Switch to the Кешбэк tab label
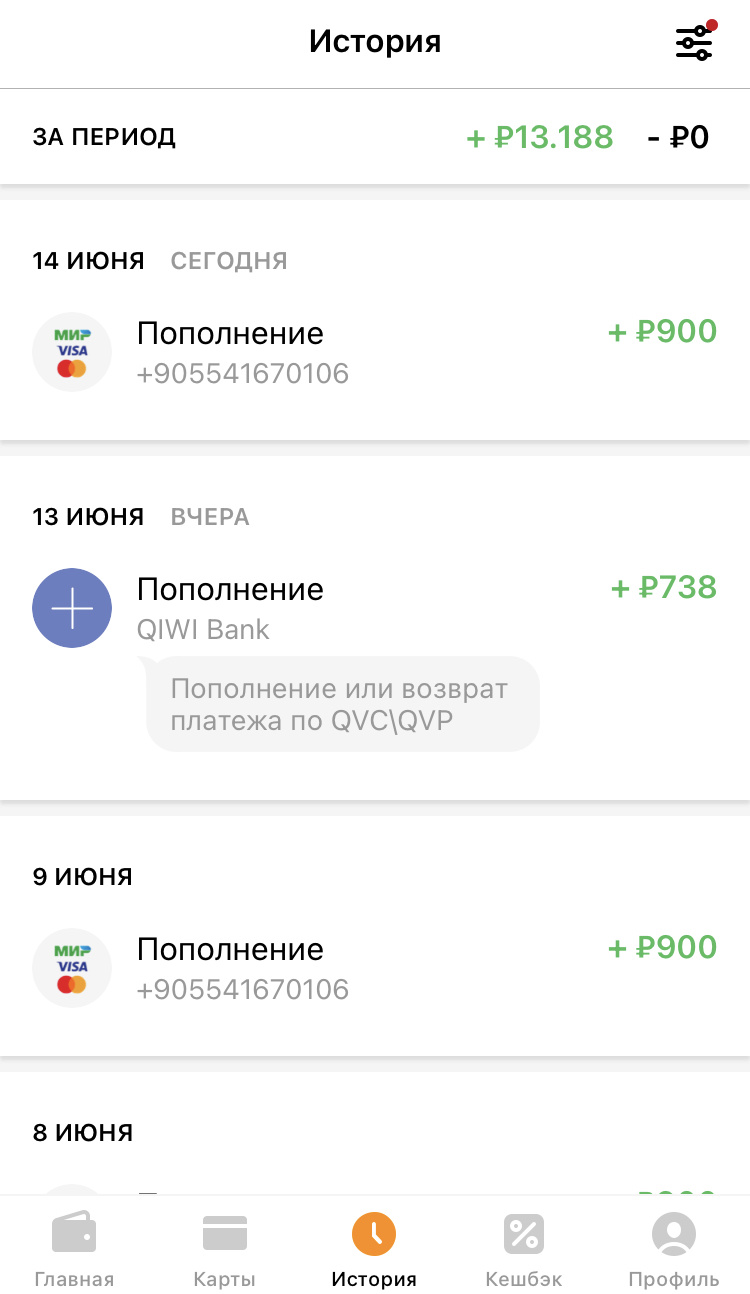 tap(524, 1279)
